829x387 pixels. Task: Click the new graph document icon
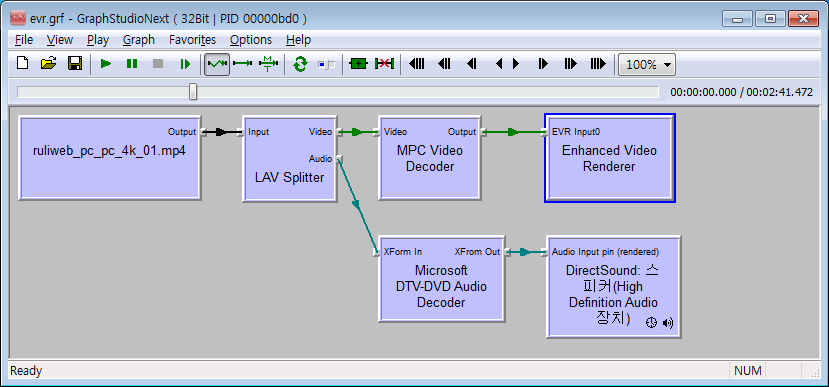(x=22, y=64)
